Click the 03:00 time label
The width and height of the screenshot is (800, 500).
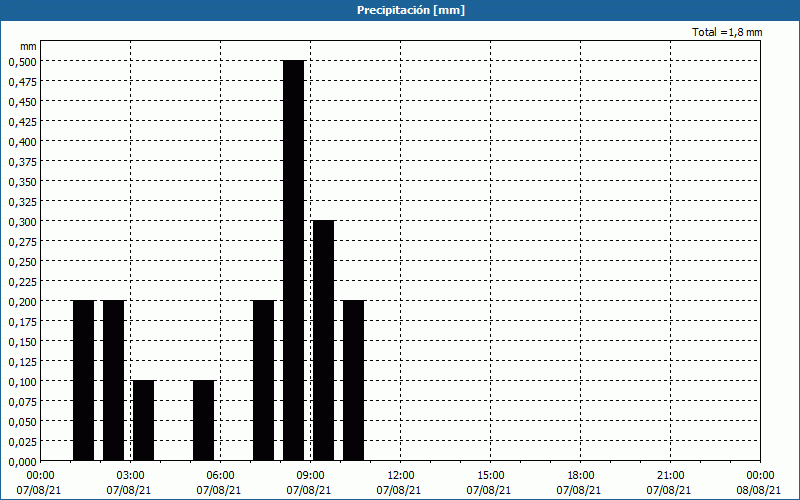[131, 476]
